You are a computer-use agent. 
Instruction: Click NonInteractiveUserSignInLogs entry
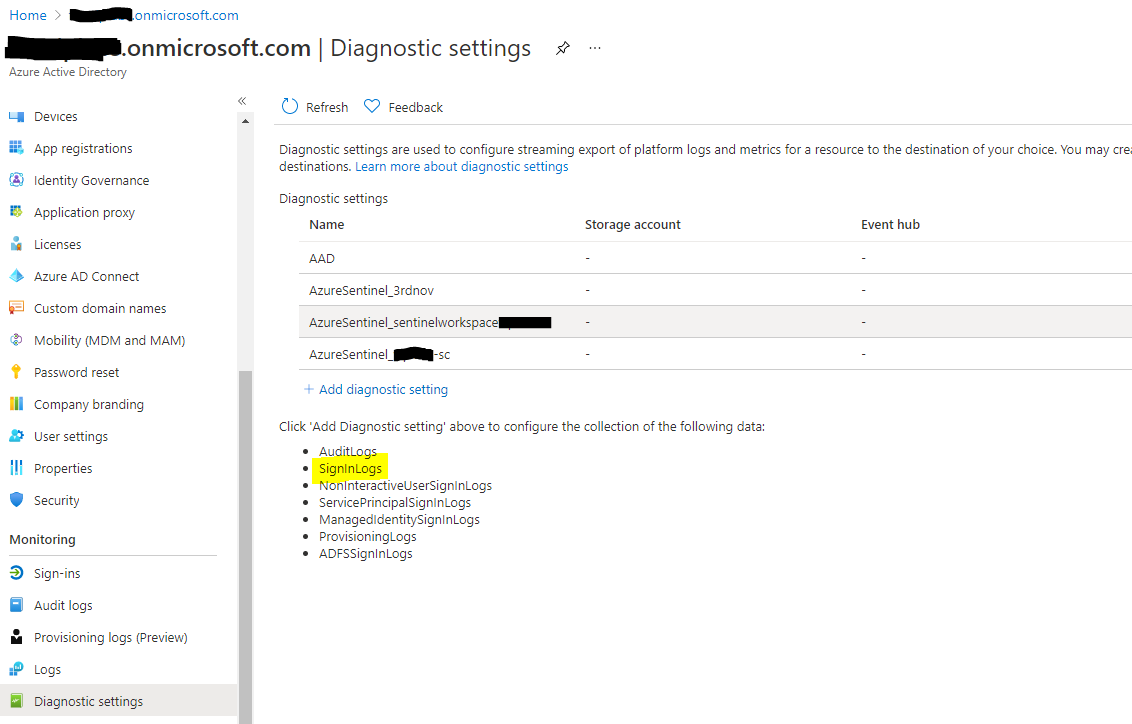406,485
